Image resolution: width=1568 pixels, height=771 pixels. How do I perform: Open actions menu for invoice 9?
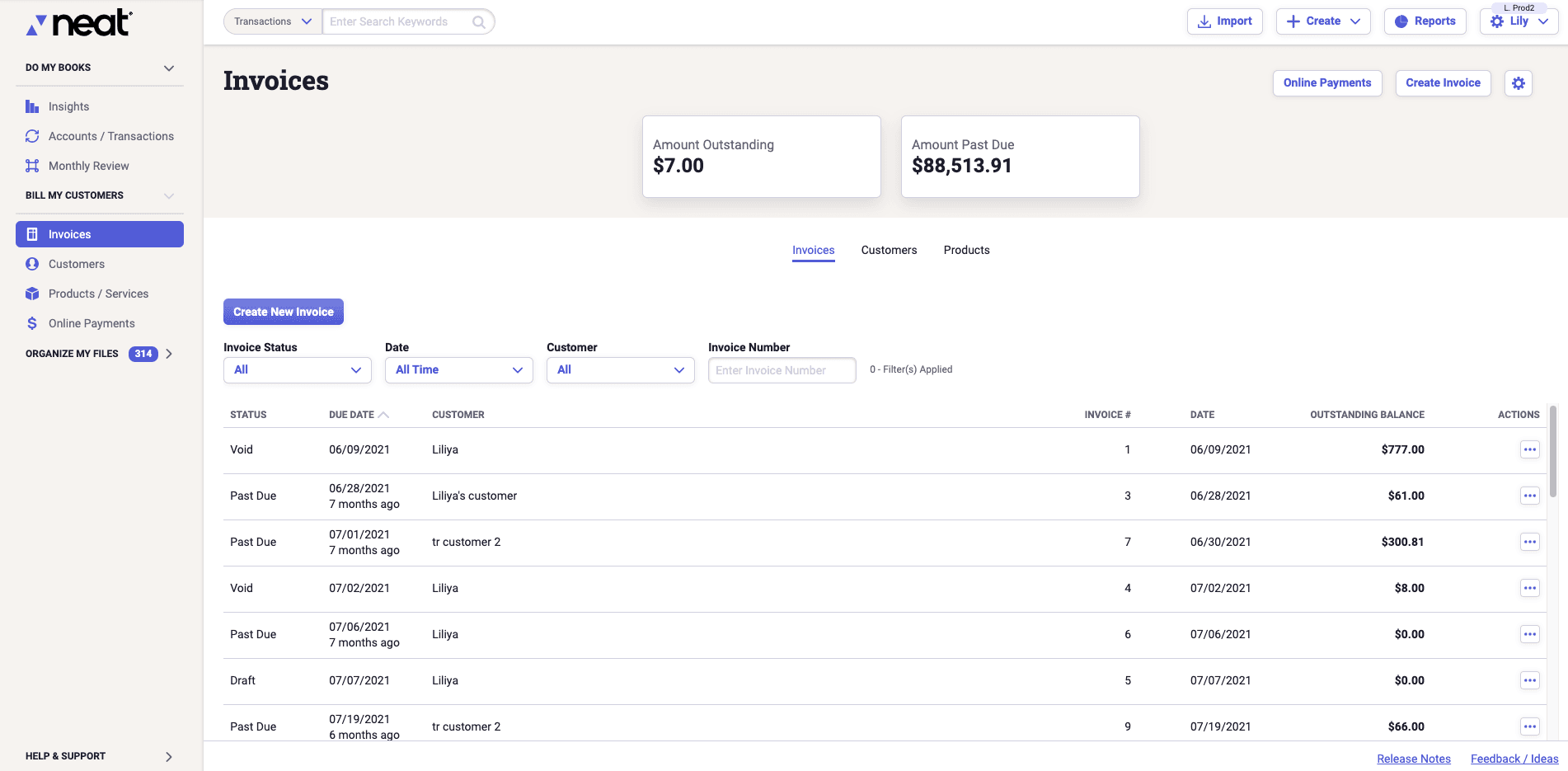(x=1530, y=726)
